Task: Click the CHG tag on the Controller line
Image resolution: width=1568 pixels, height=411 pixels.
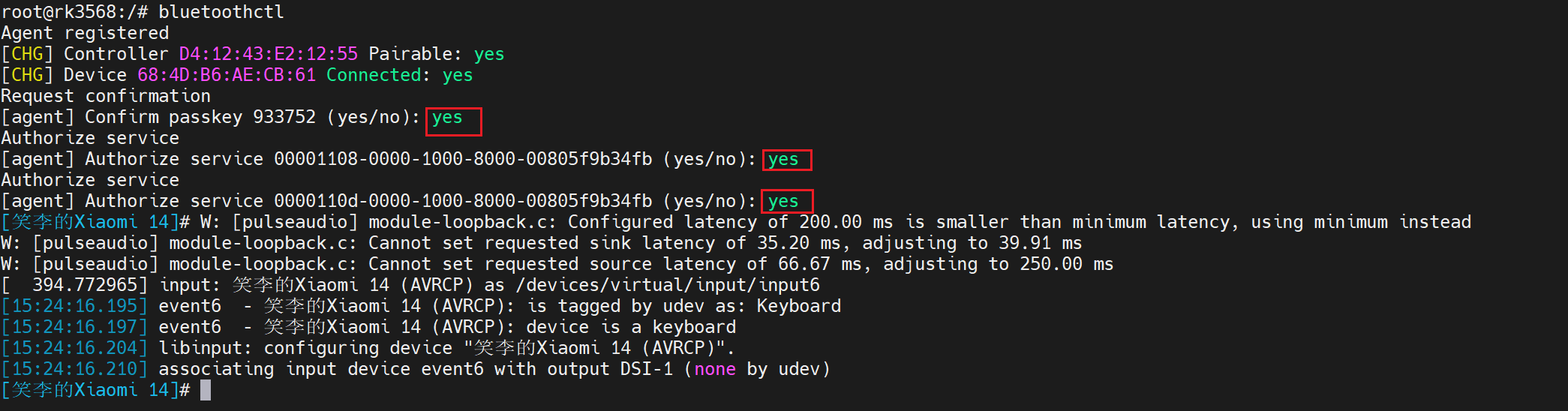Action: tap(27, 54)
